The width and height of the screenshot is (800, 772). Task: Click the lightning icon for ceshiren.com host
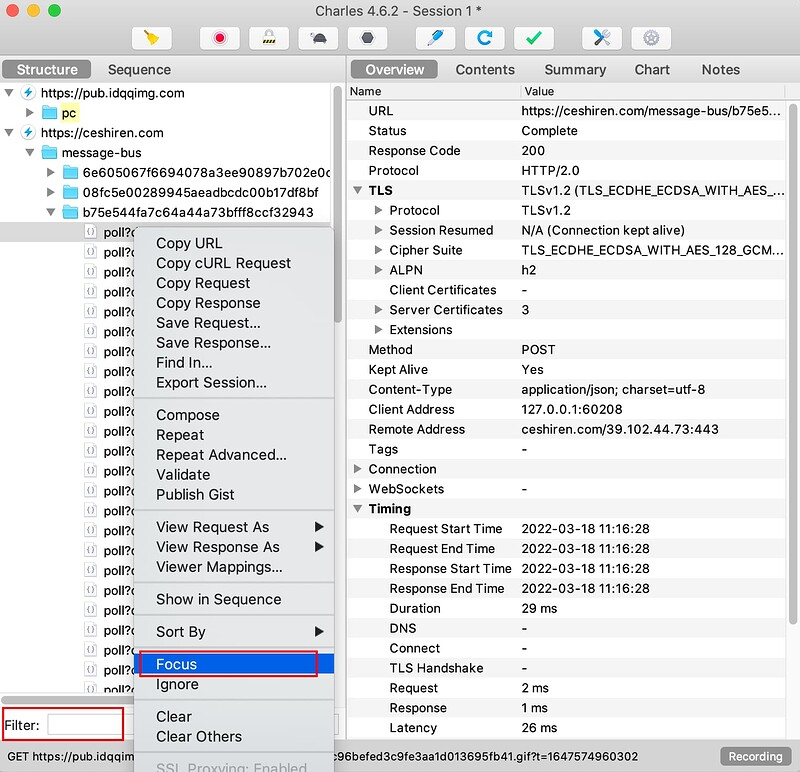(28, 133)
